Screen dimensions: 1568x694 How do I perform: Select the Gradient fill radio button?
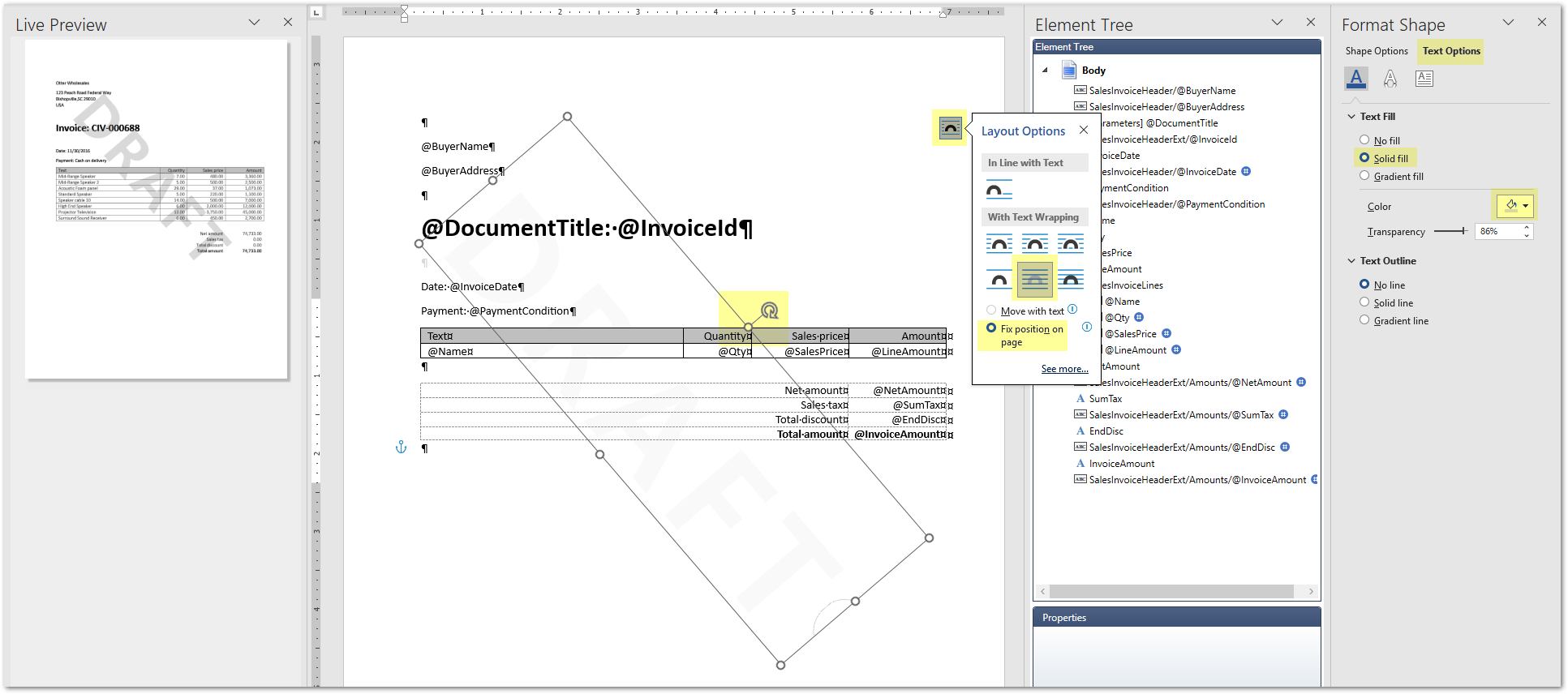[1364, 176]
